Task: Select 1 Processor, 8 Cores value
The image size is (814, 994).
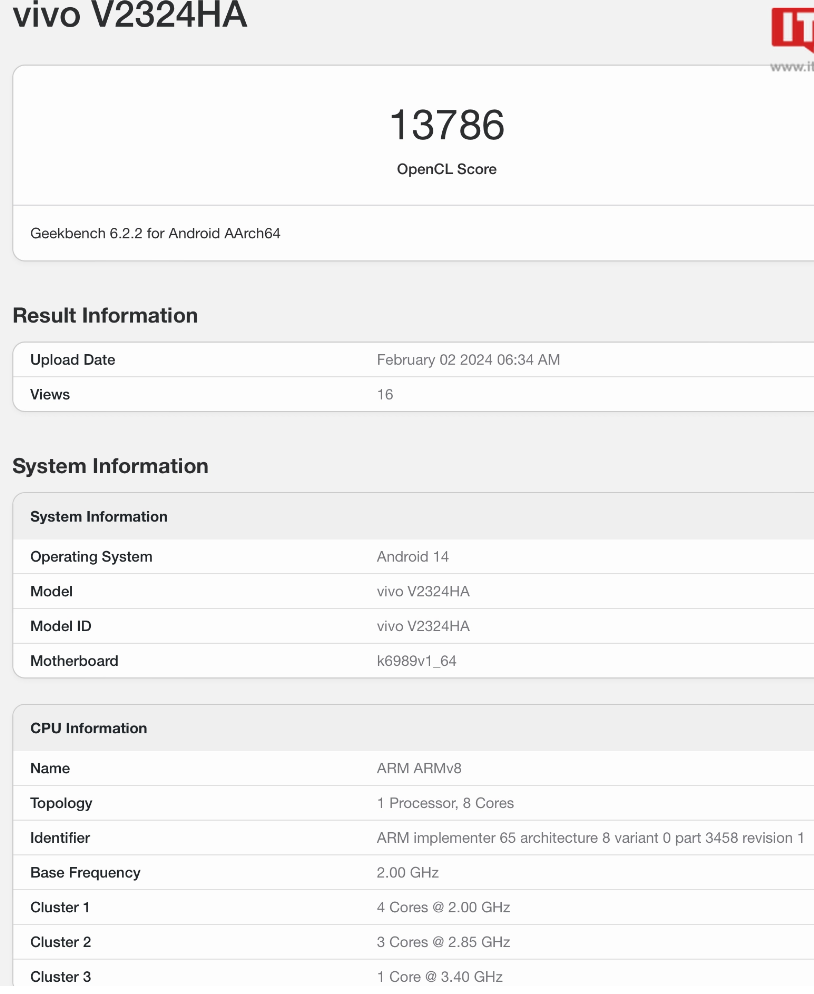Action: click(x=445, y=803)
